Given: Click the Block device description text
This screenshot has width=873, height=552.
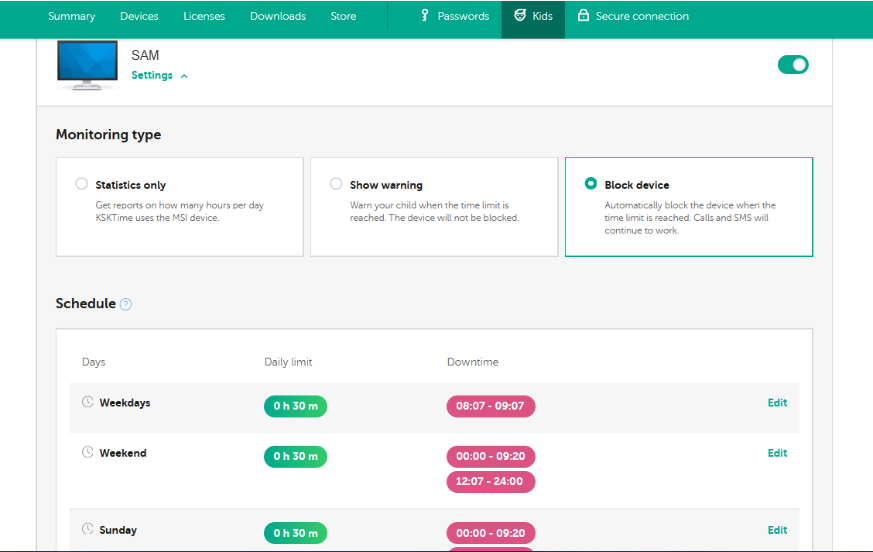Looking at the screenshot, I should click(690, 218).
